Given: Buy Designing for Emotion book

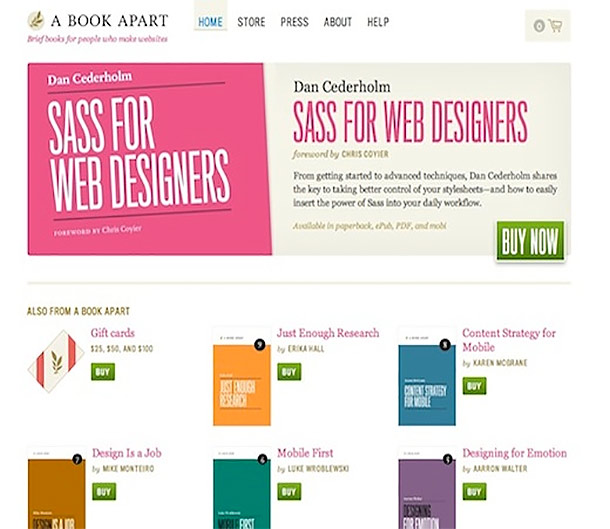Looking at the screenshot, I should [x=474, y=492].
